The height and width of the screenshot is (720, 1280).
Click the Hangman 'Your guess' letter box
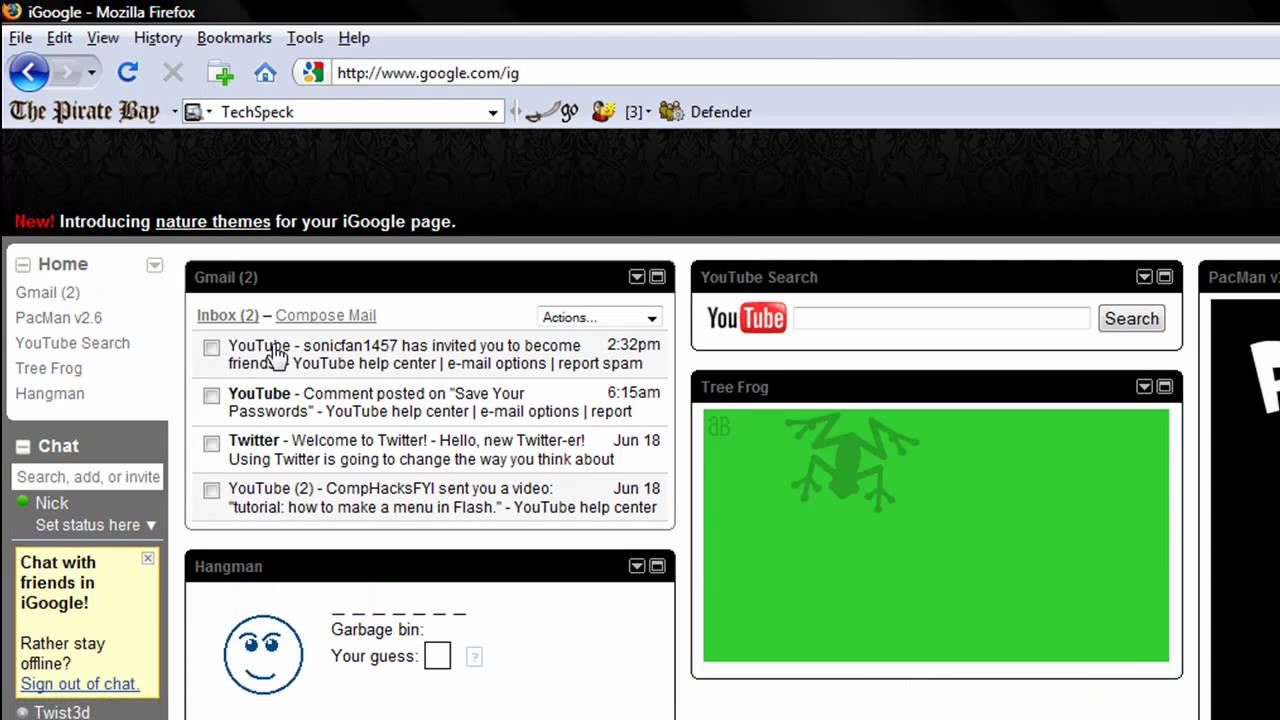pos(437,656)
